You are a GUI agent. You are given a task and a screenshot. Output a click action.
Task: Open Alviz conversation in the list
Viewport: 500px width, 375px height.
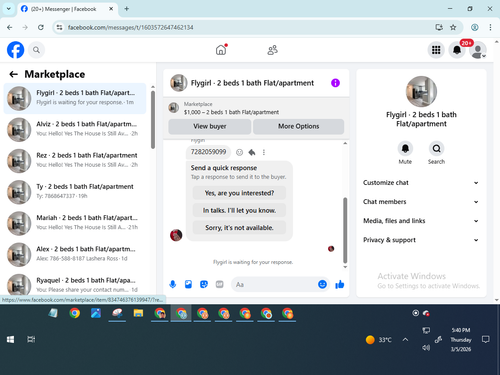(75, 130)
